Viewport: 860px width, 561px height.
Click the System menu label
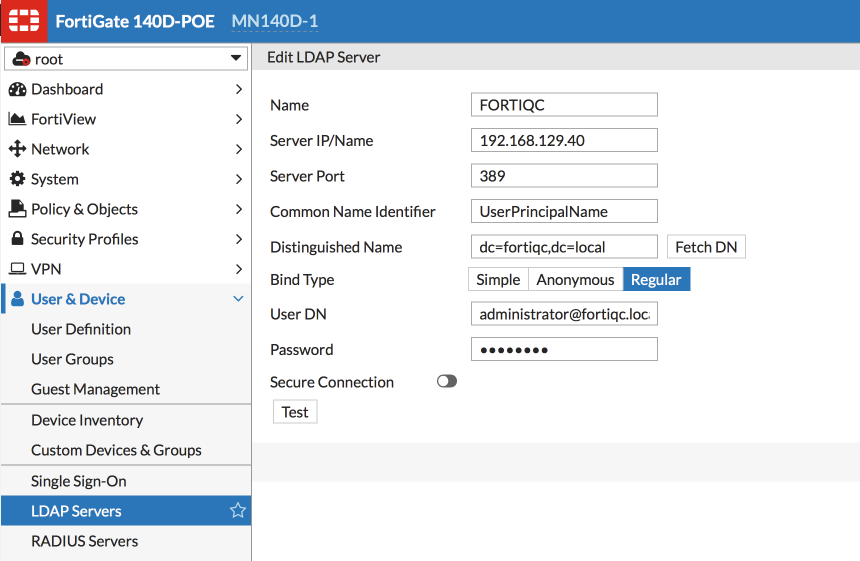(x=55, y=179)
